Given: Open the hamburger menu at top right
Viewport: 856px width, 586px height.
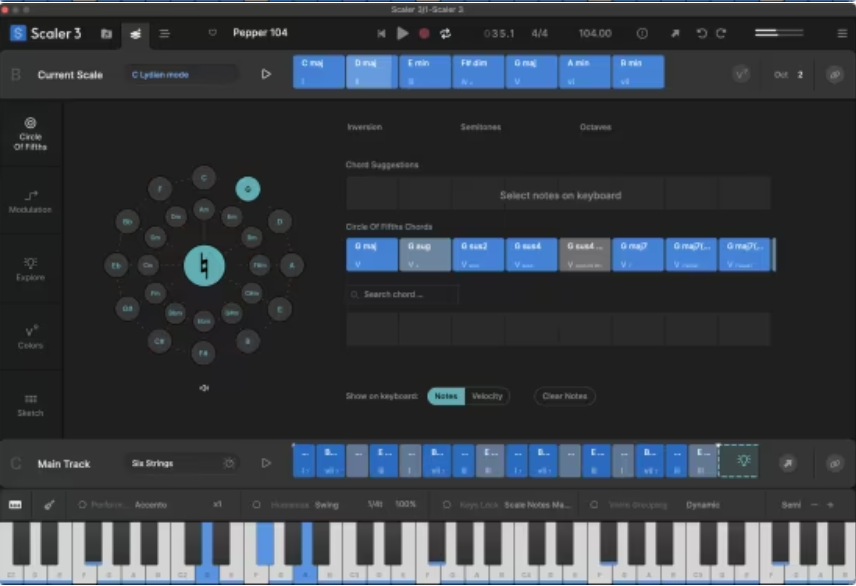Looking at the screenshot, I should pos(841,32).
